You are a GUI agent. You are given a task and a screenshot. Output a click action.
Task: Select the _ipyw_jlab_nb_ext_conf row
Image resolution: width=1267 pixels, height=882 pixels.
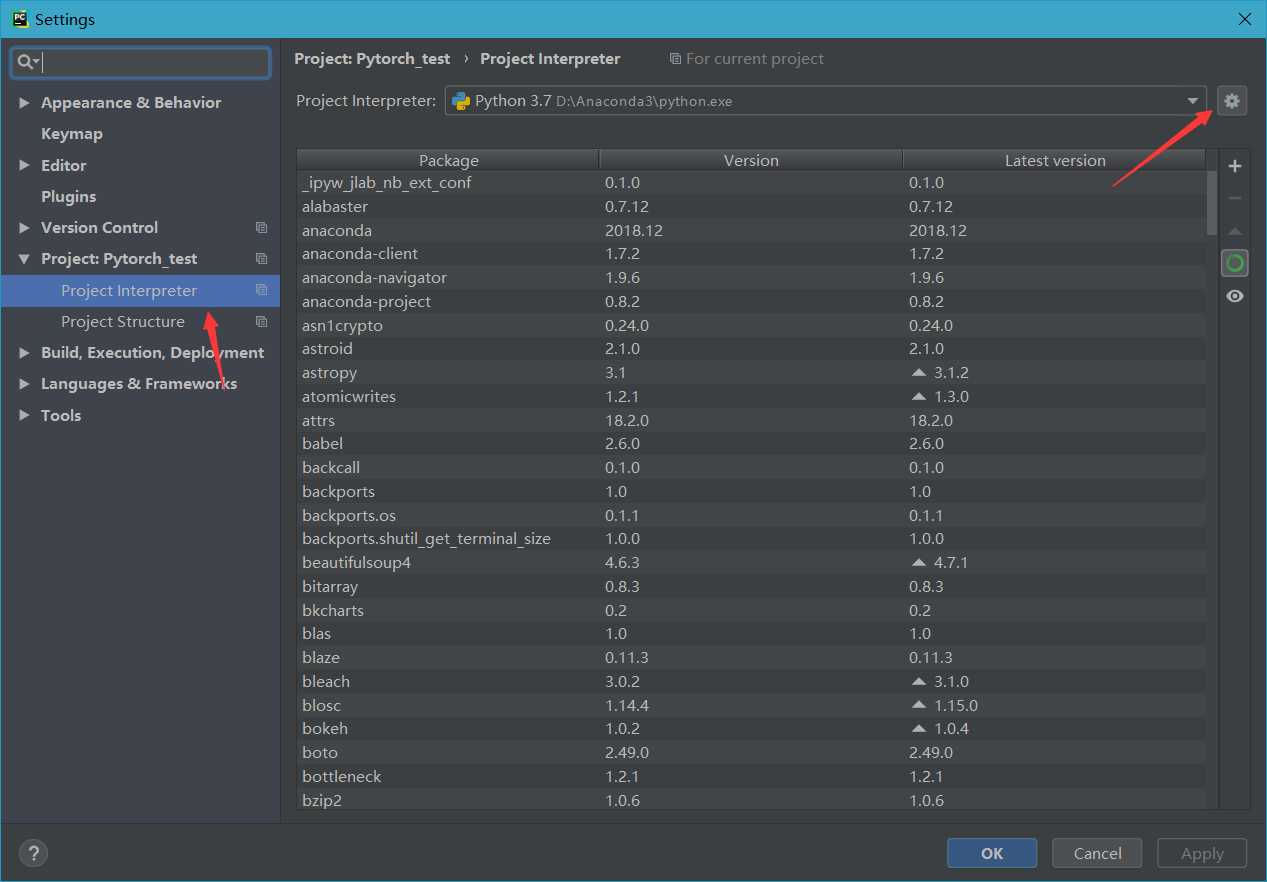(751, 182)
